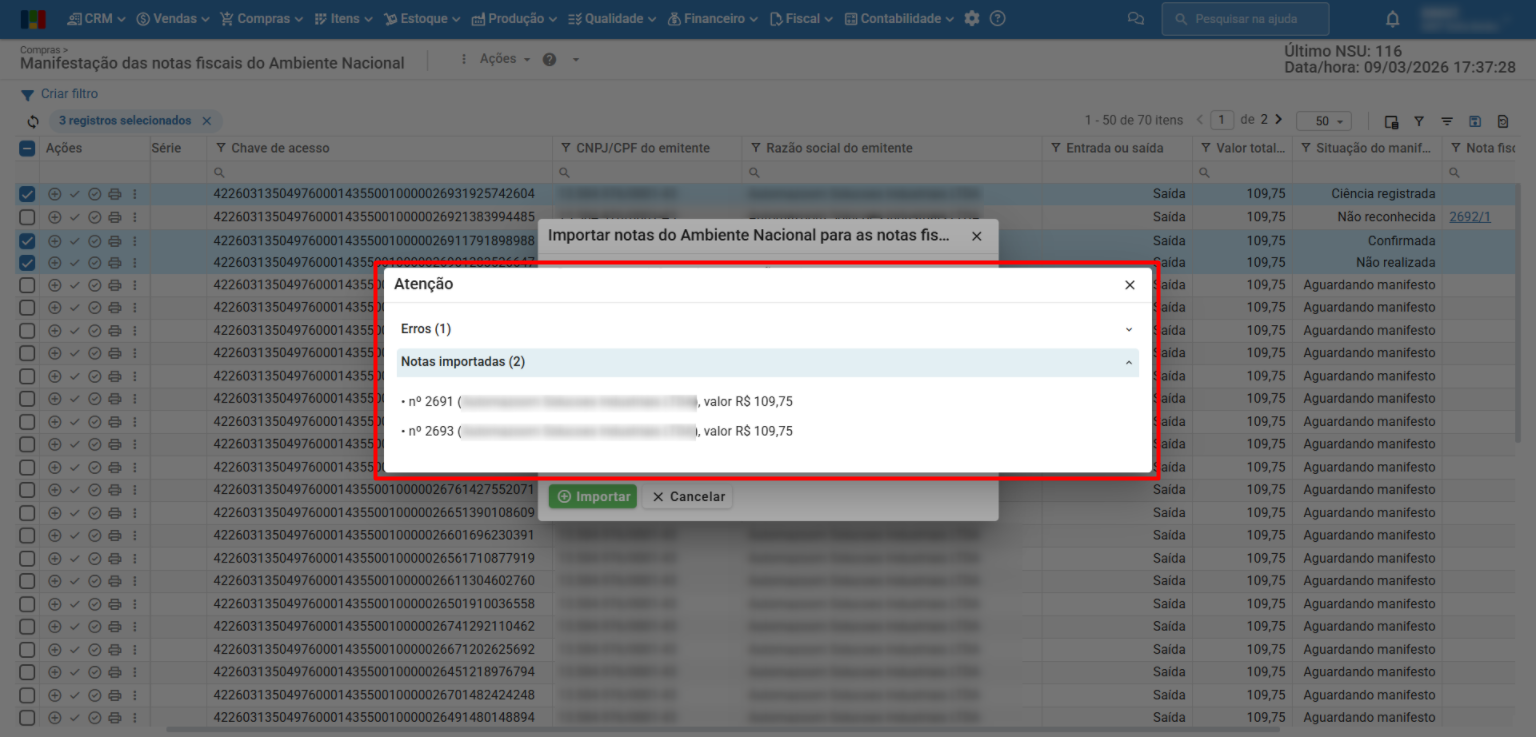Open the Vendas menu
This screenshot has height=737, width=1536.
tap(173, 19)
